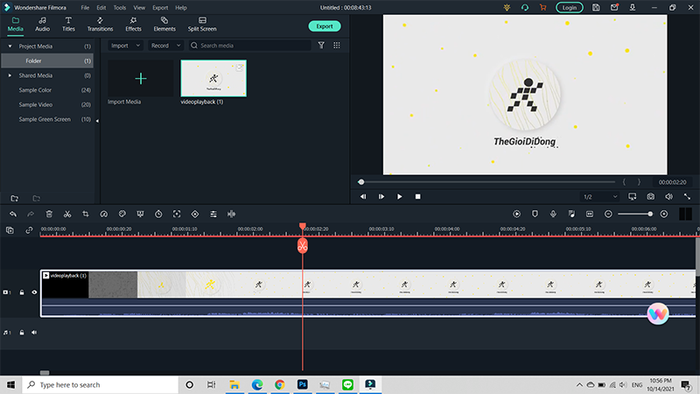Screen dimensions: 700x394
Task: Switch to the Transitions tab
Action: pos(100,24)
